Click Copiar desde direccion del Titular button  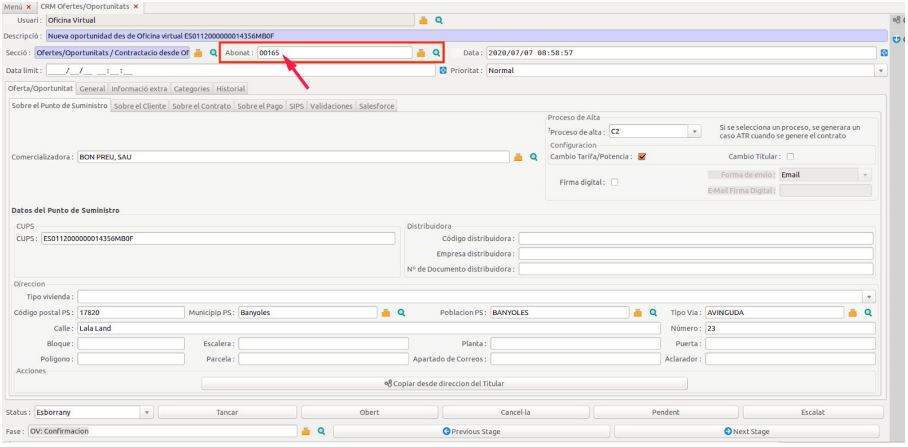[444, 383]
